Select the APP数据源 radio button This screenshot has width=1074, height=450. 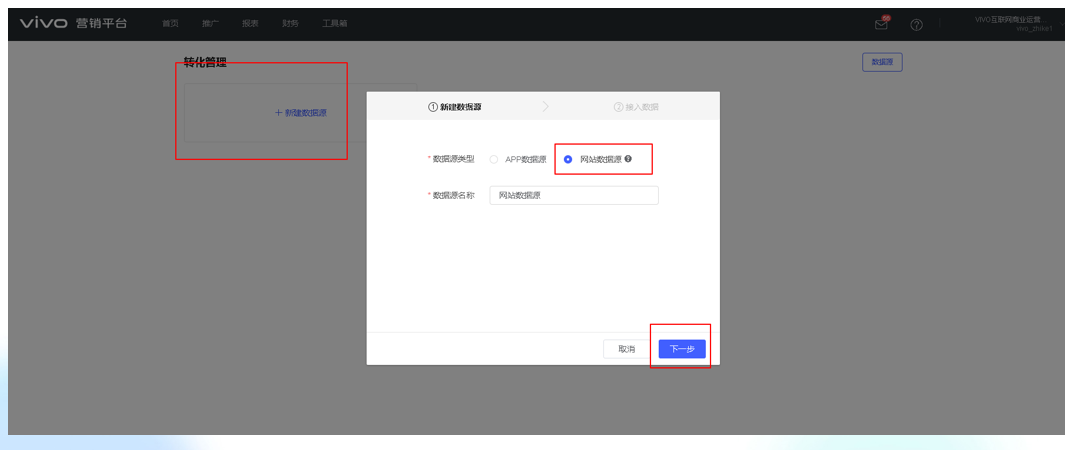point(494,159)
